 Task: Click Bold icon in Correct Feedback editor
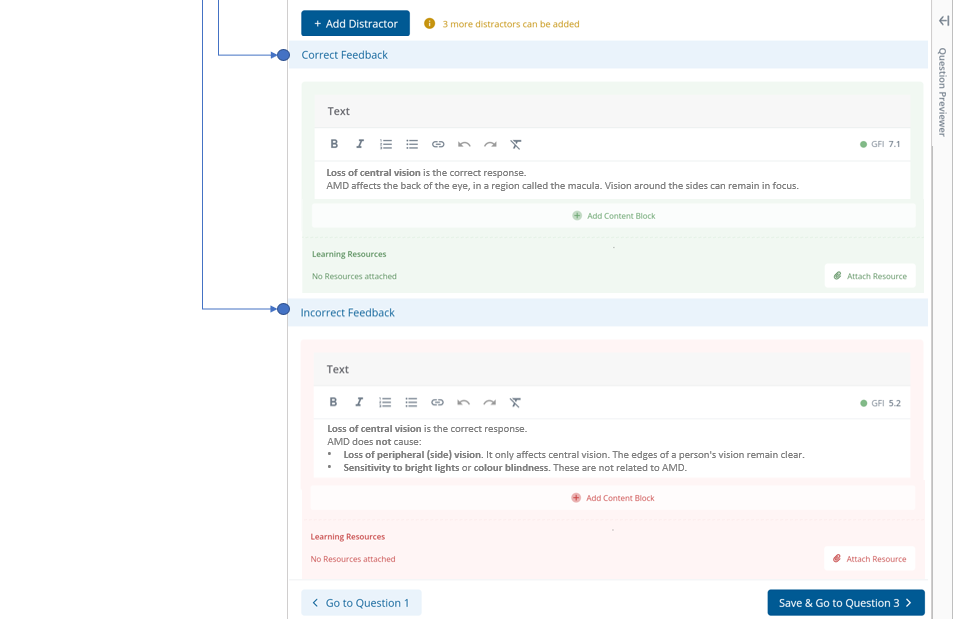point(334,144)
